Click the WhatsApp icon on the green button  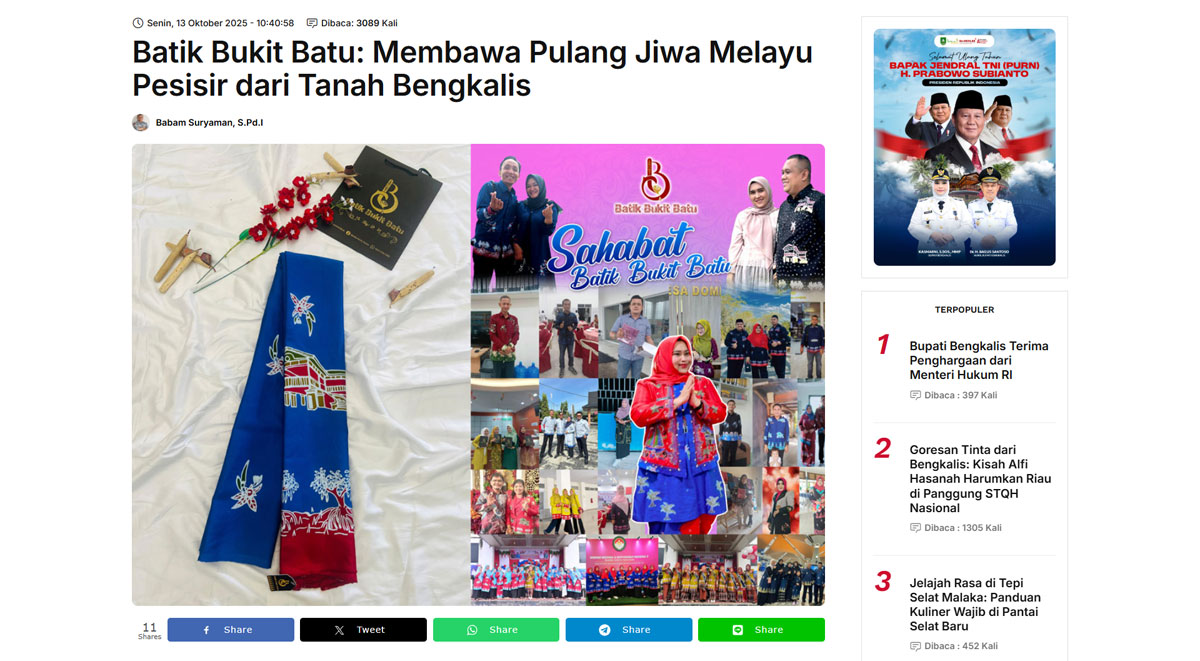point(472,630)
